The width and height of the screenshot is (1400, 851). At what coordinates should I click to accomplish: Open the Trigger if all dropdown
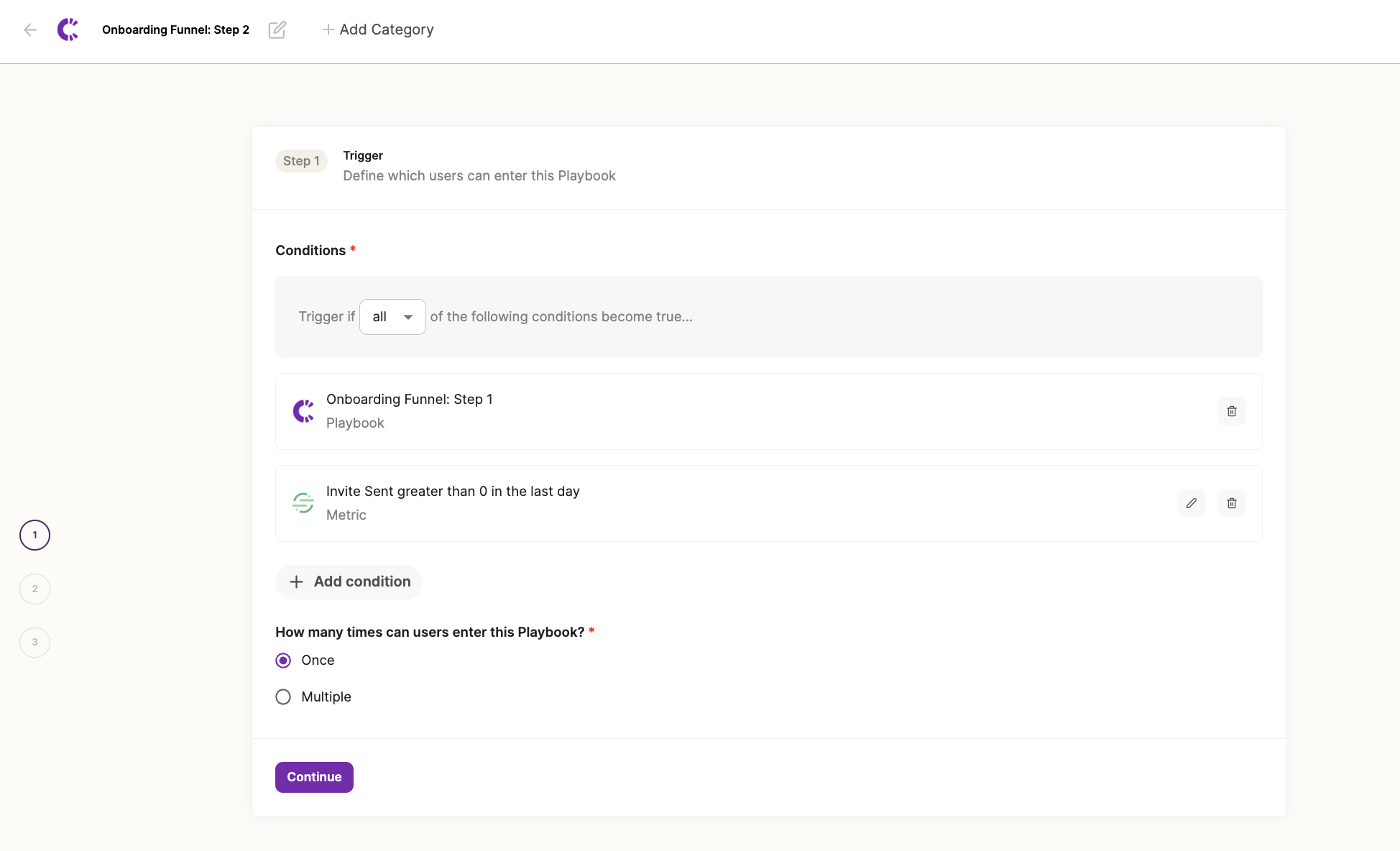[x=392, y=317]
